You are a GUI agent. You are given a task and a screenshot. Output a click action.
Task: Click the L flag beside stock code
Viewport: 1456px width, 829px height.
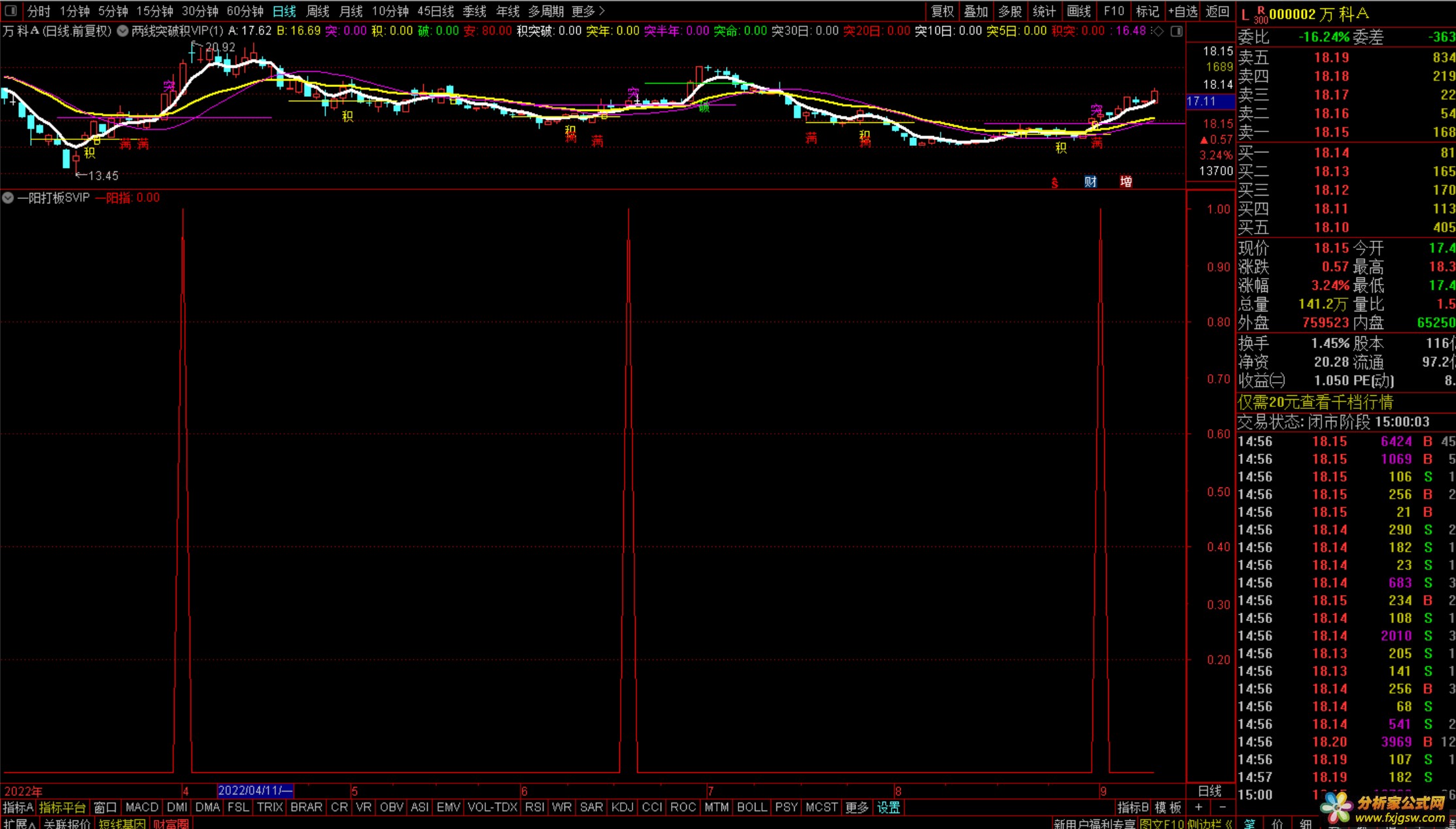(x=1244, y=14)
